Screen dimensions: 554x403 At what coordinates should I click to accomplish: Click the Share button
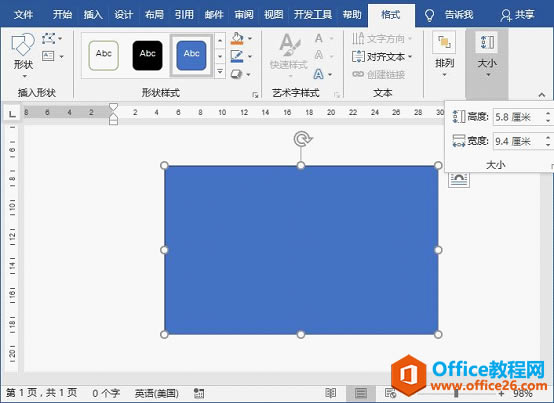click(x=517, y=15)
